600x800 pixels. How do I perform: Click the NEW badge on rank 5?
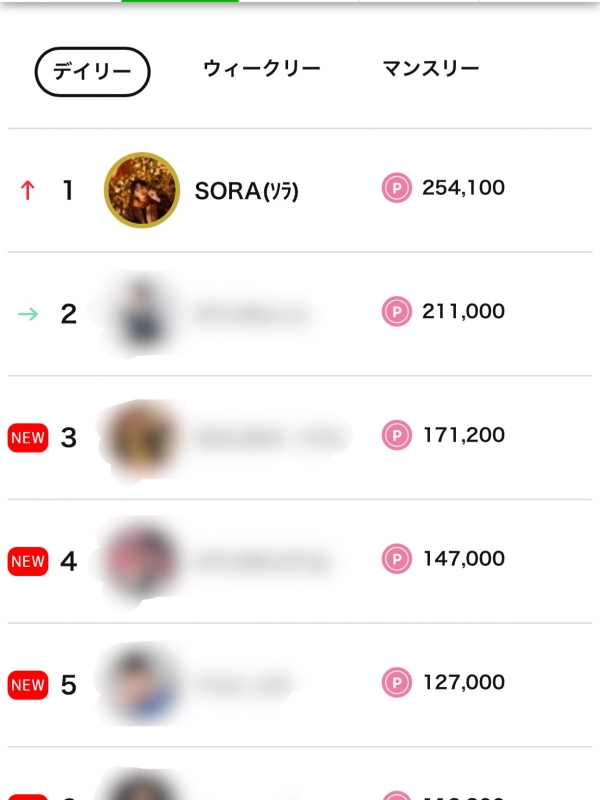click(x=28, y=685)
